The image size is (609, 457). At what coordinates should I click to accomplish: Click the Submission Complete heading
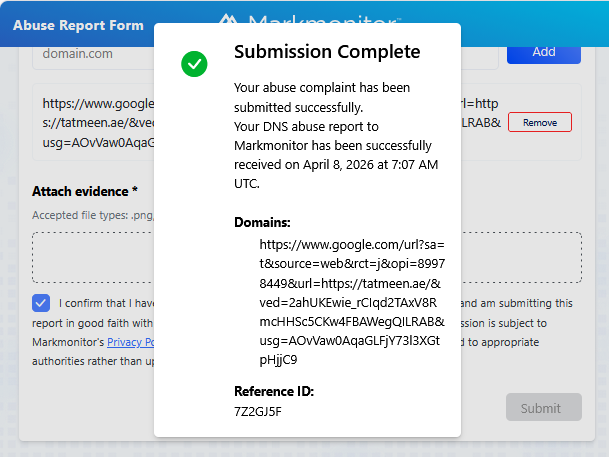point(327,52)
